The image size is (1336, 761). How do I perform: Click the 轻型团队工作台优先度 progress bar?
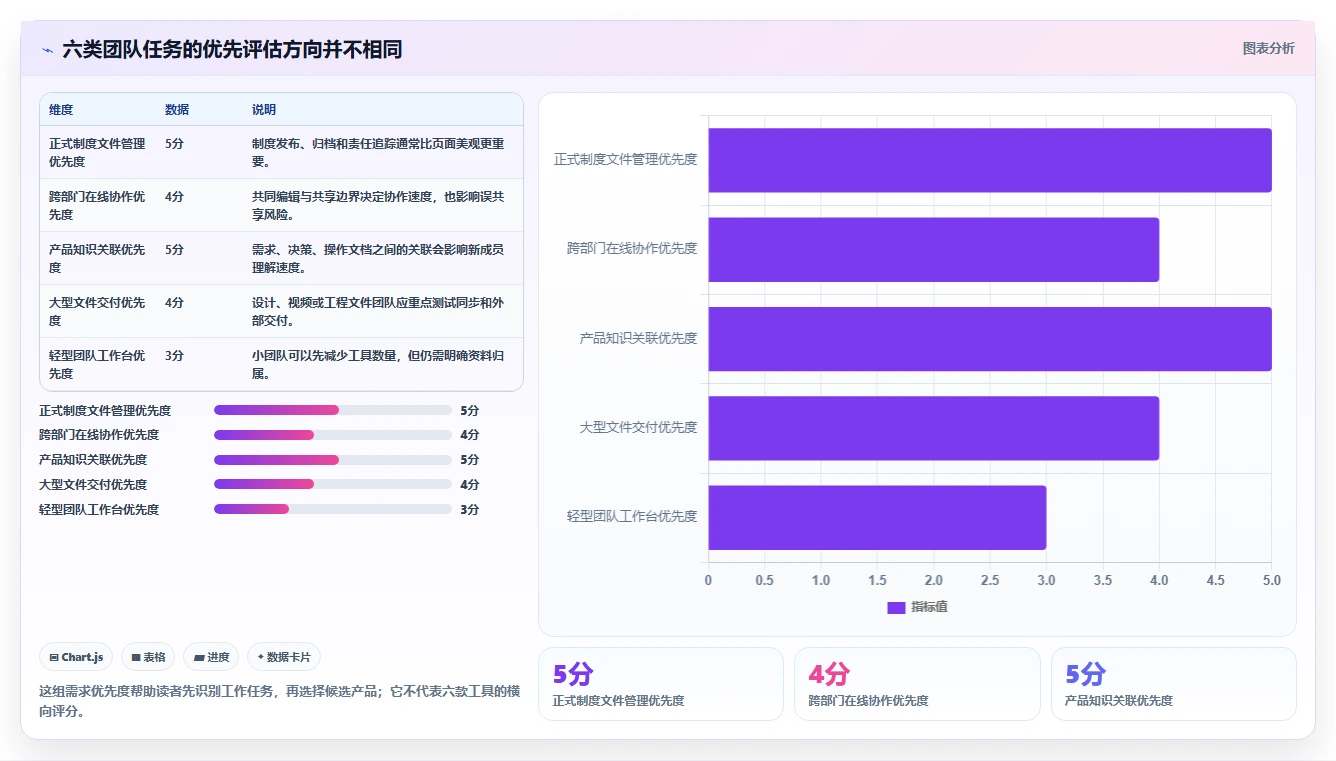[x=333, y=509]
